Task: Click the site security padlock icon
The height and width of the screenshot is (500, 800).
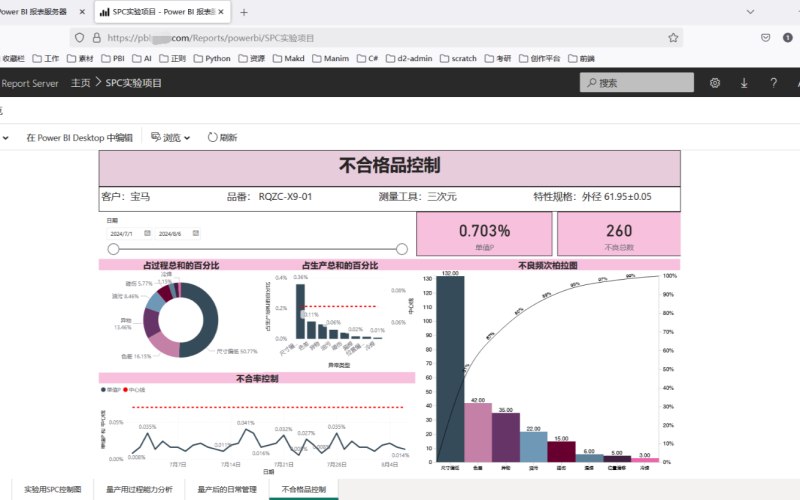Action: coord(96,38)
